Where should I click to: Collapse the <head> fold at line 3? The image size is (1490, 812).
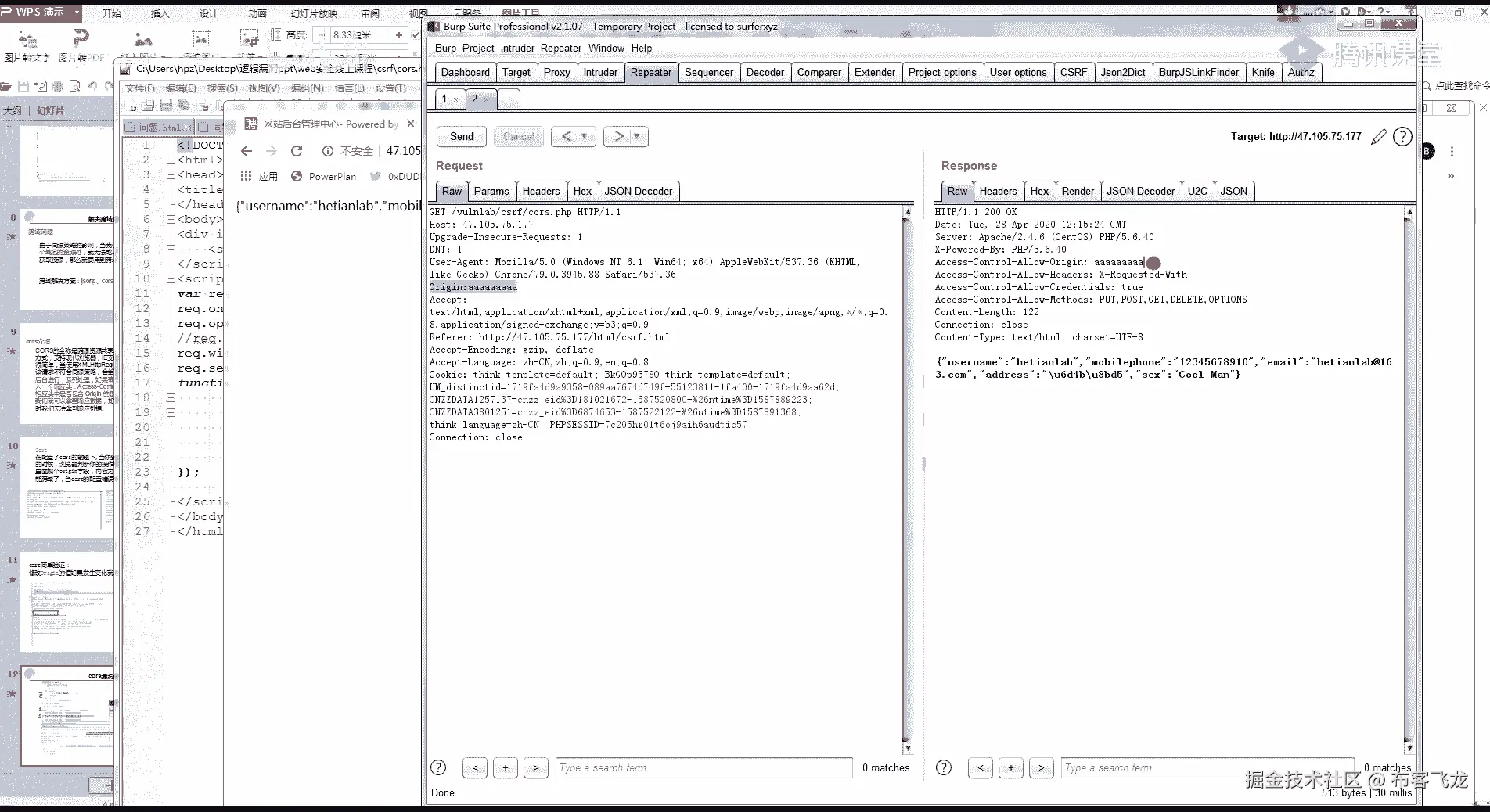click(x=171, y=175)
